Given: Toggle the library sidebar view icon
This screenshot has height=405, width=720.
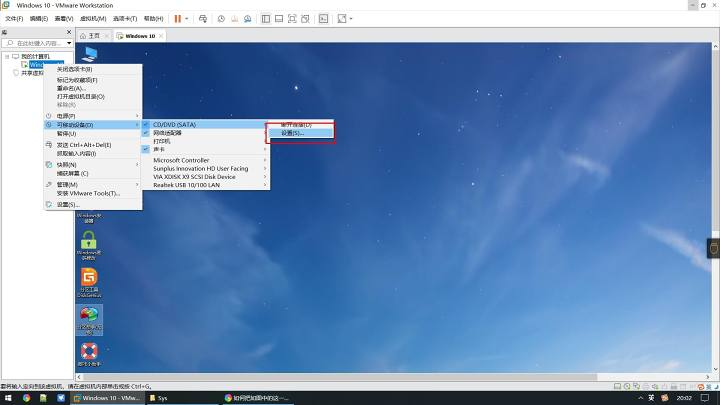Looking at the screenshot, I should click(265, 19).
